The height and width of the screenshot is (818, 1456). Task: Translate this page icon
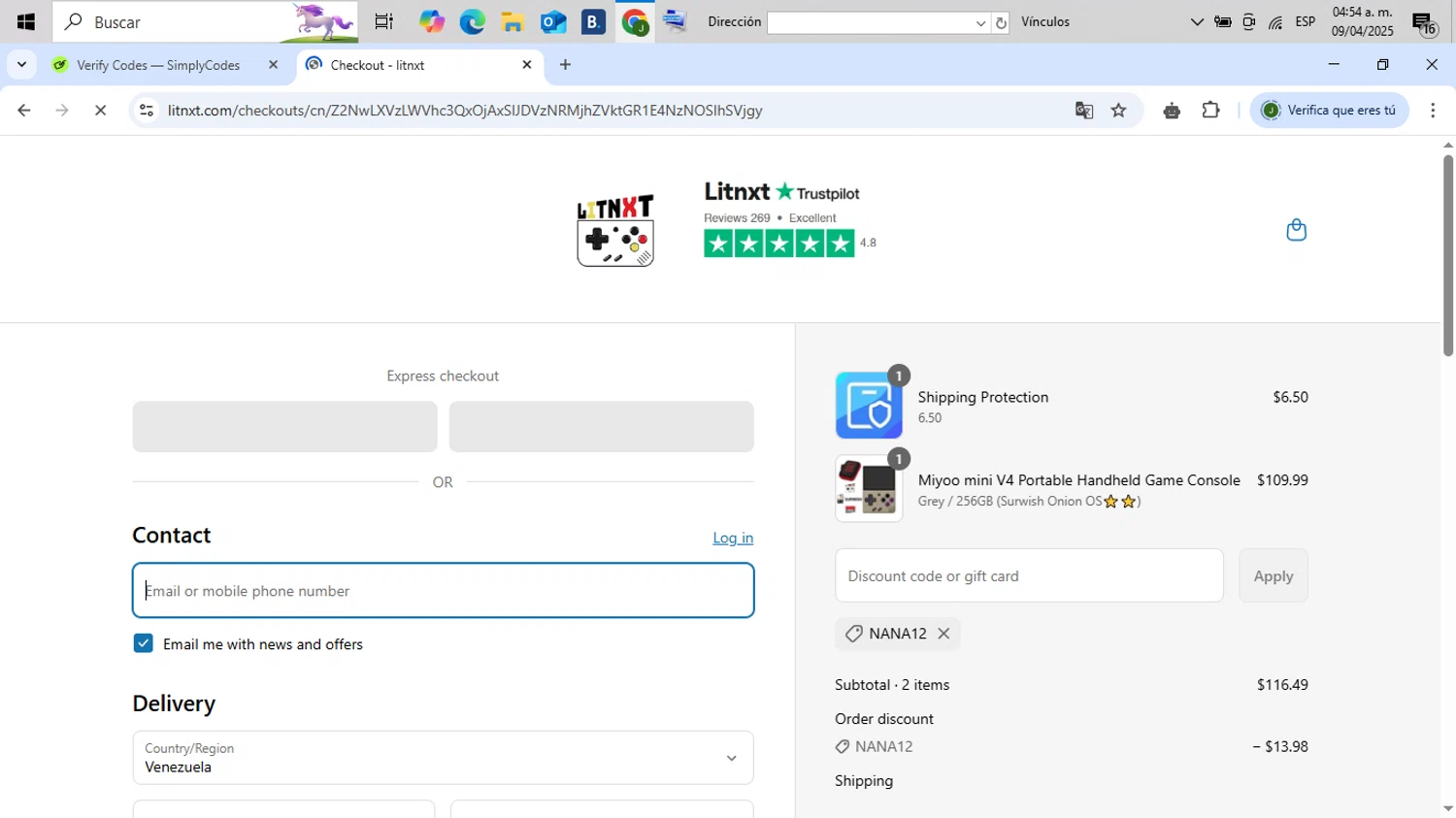pyautogui.click(x=1084, y=111)
